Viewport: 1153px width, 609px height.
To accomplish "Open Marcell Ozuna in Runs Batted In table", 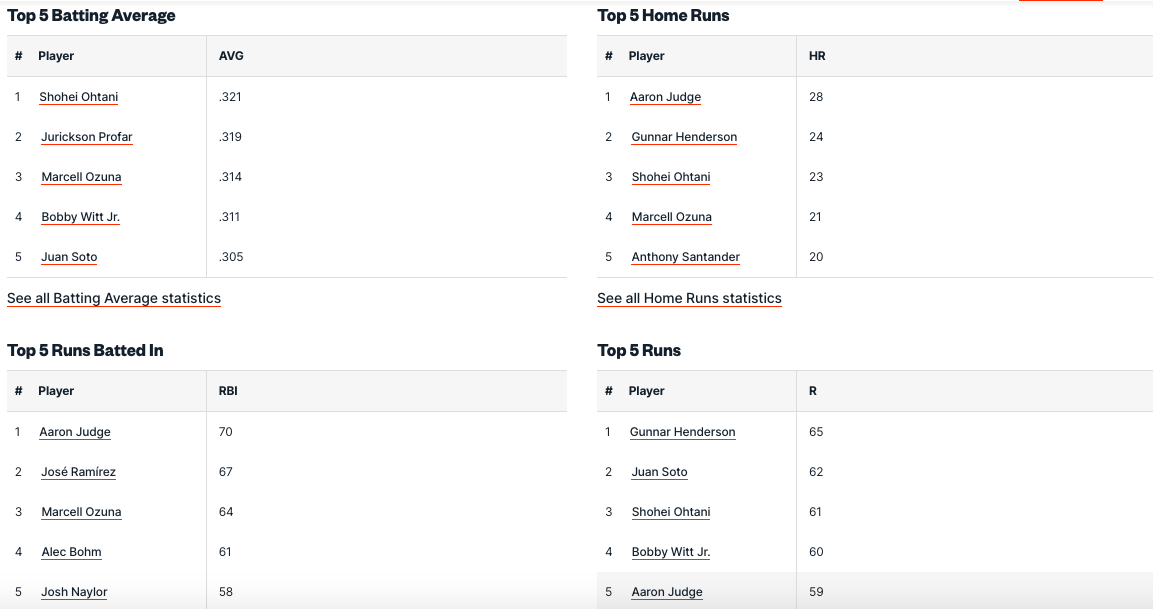I will [82, 512].
